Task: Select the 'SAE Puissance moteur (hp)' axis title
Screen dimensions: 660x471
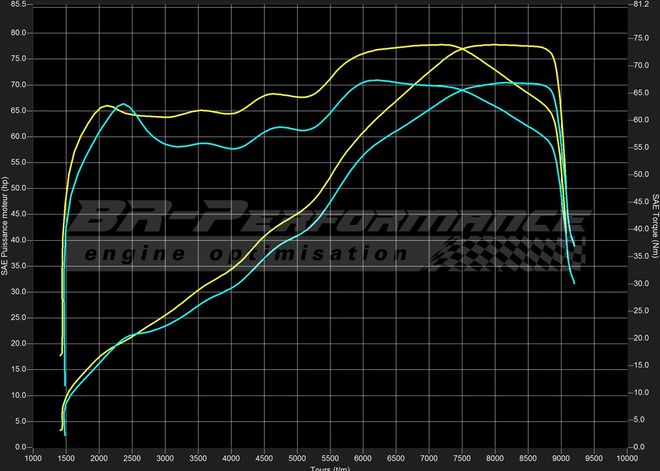Action: [5, 225]
